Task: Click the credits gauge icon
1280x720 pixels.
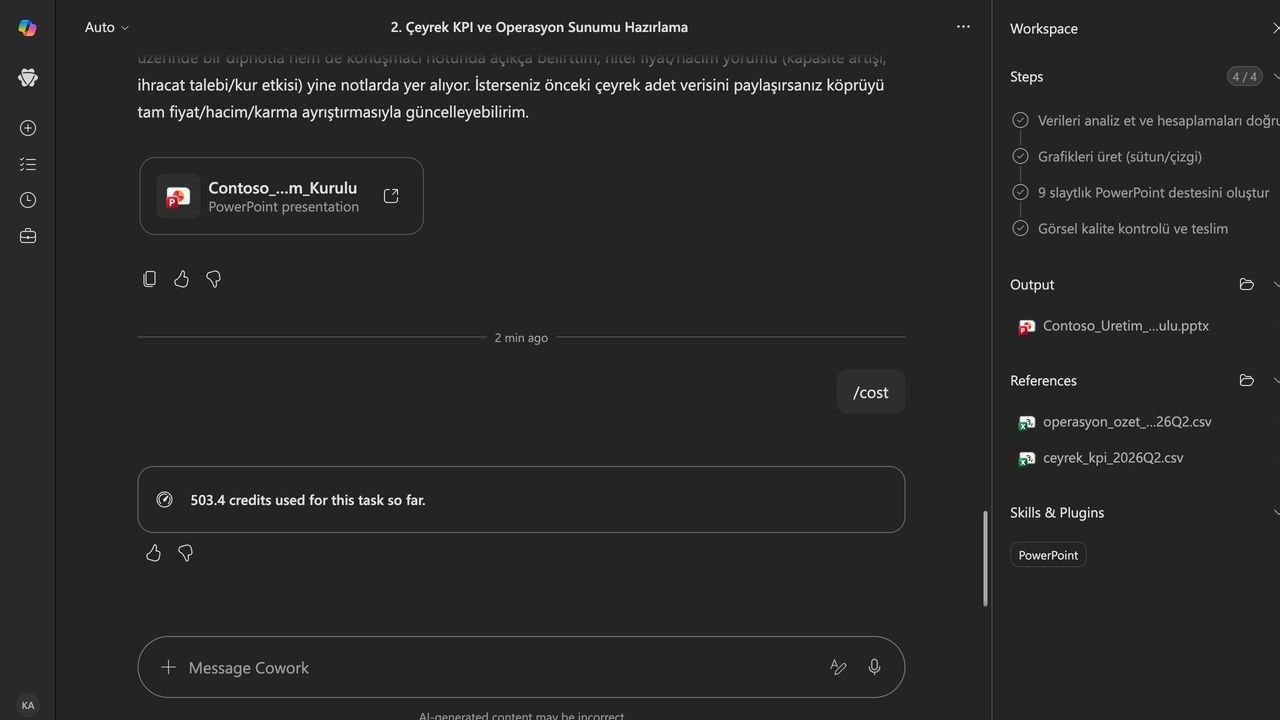Action: pos(165,500)
